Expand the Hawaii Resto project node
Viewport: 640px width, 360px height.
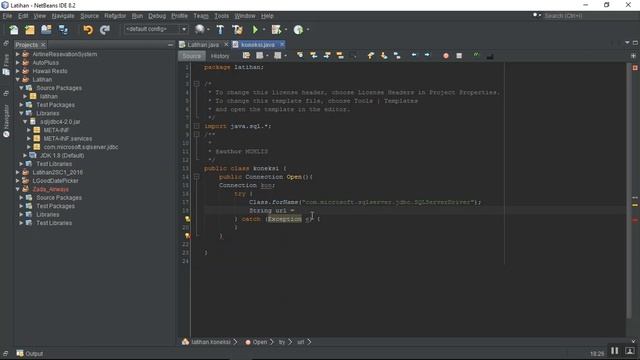[x=18, y=71]
